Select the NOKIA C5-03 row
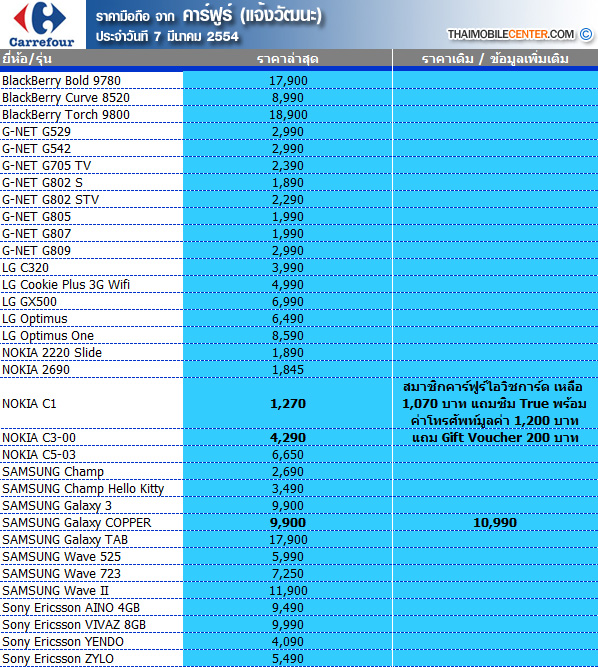 pyautogui.click(x=299, y=454)
